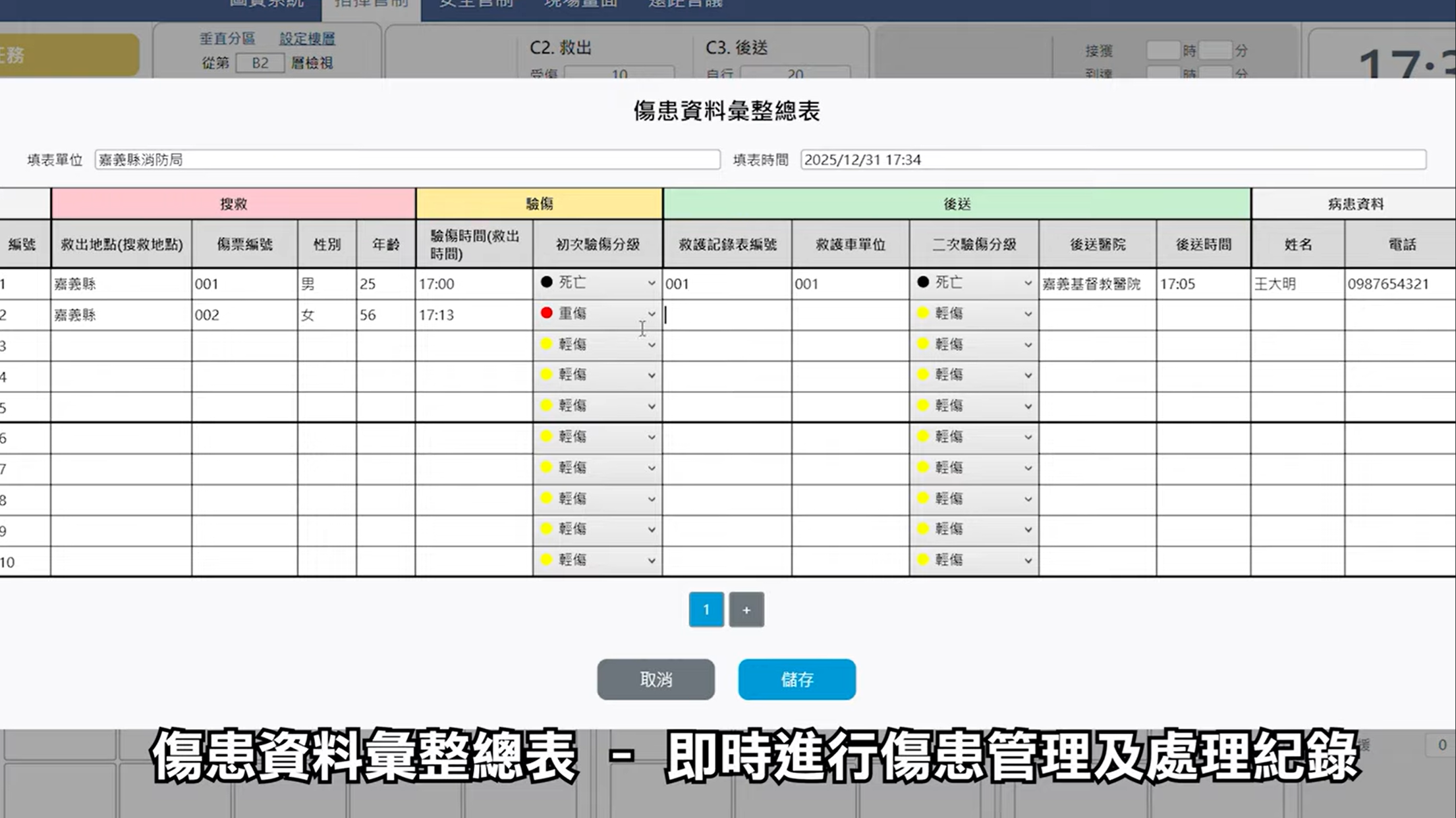Screen dimensions: 1456x818
Task: Expand row 4 初次驗傷分級 dropdown
Action: (x=598, y=375)
